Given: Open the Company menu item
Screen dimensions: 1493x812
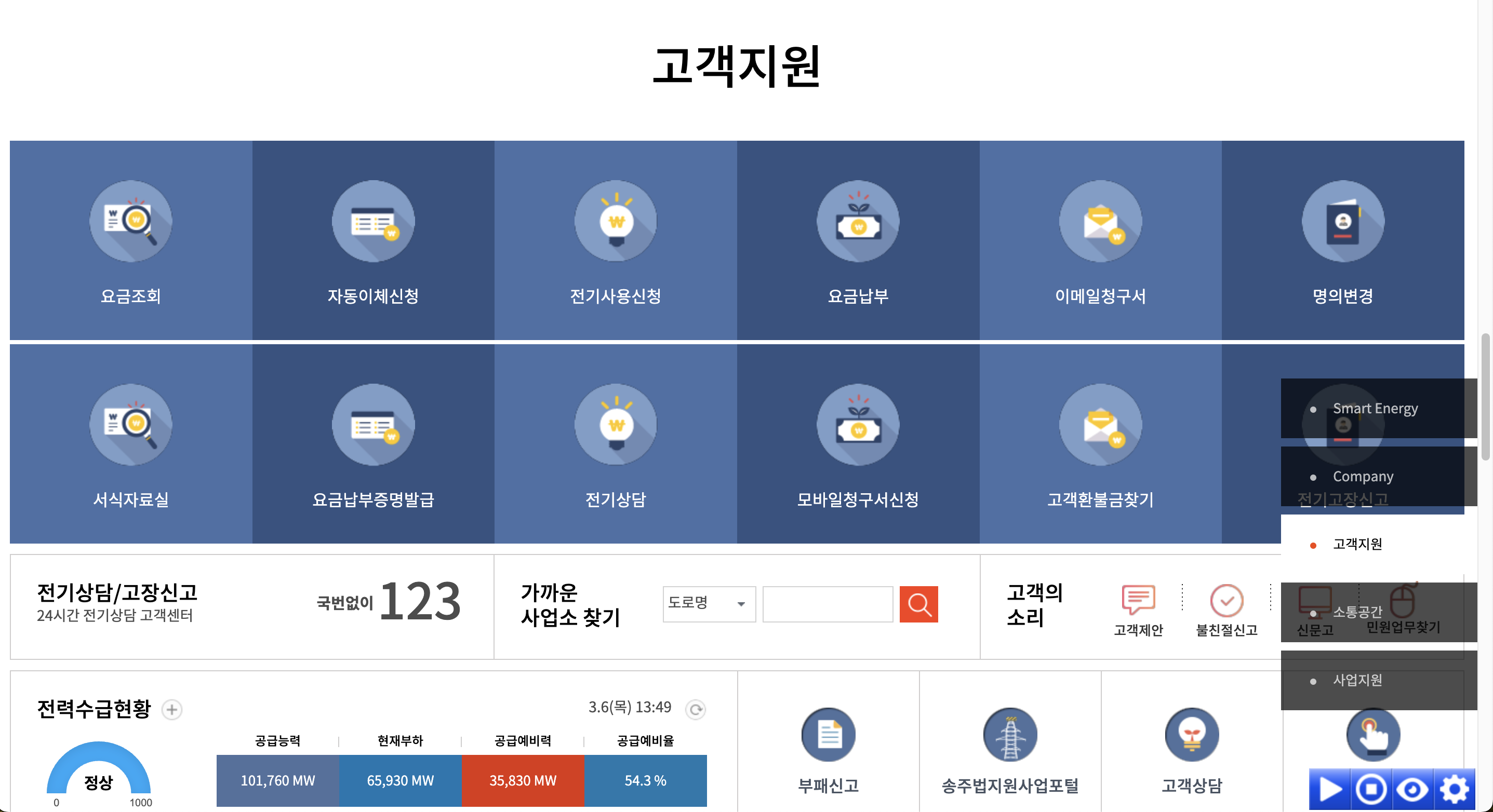Looking at the screenshot, I should [x=1362, y=477].
